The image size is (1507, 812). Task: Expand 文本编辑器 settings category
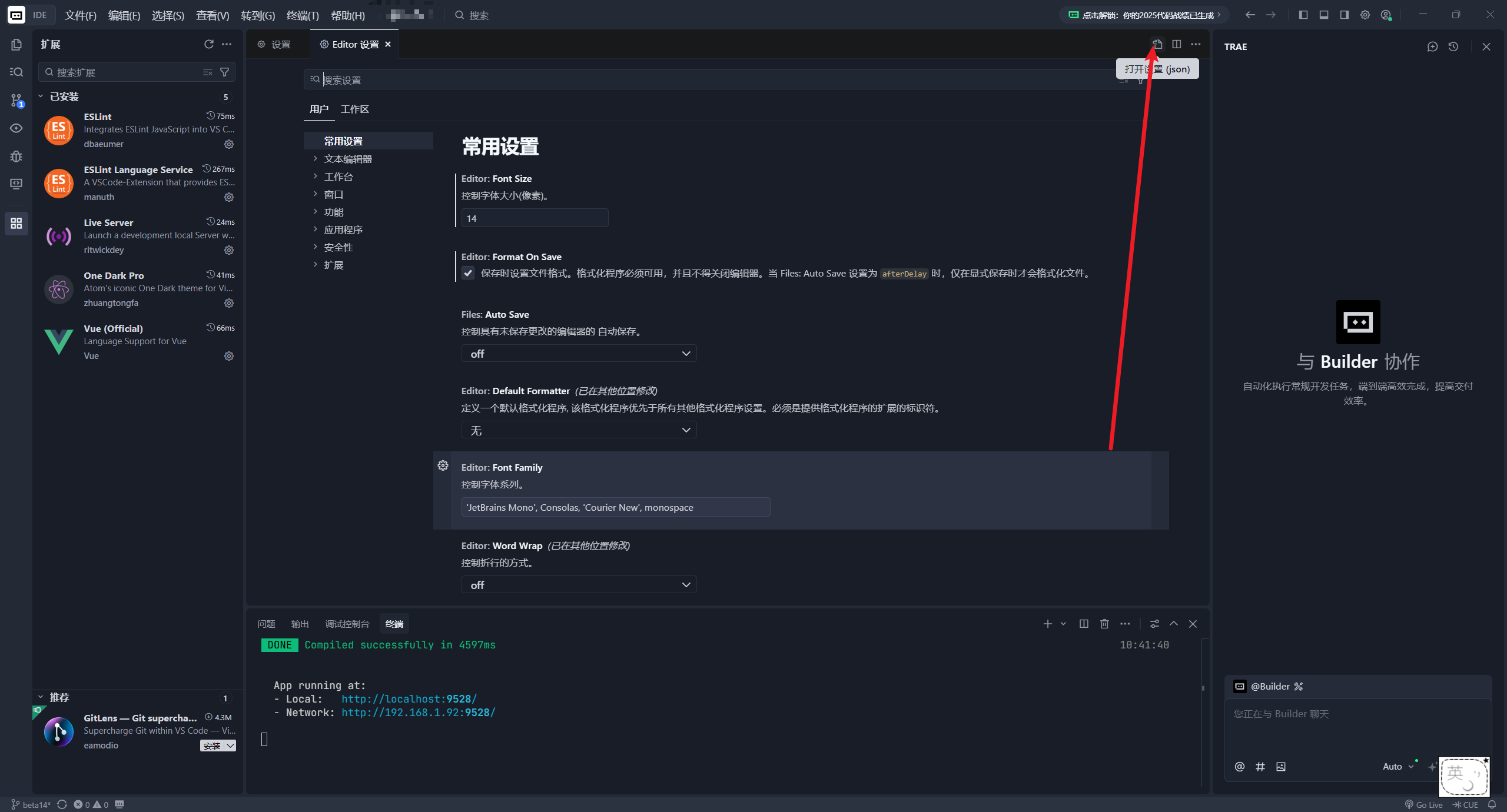tap(347, 159)
